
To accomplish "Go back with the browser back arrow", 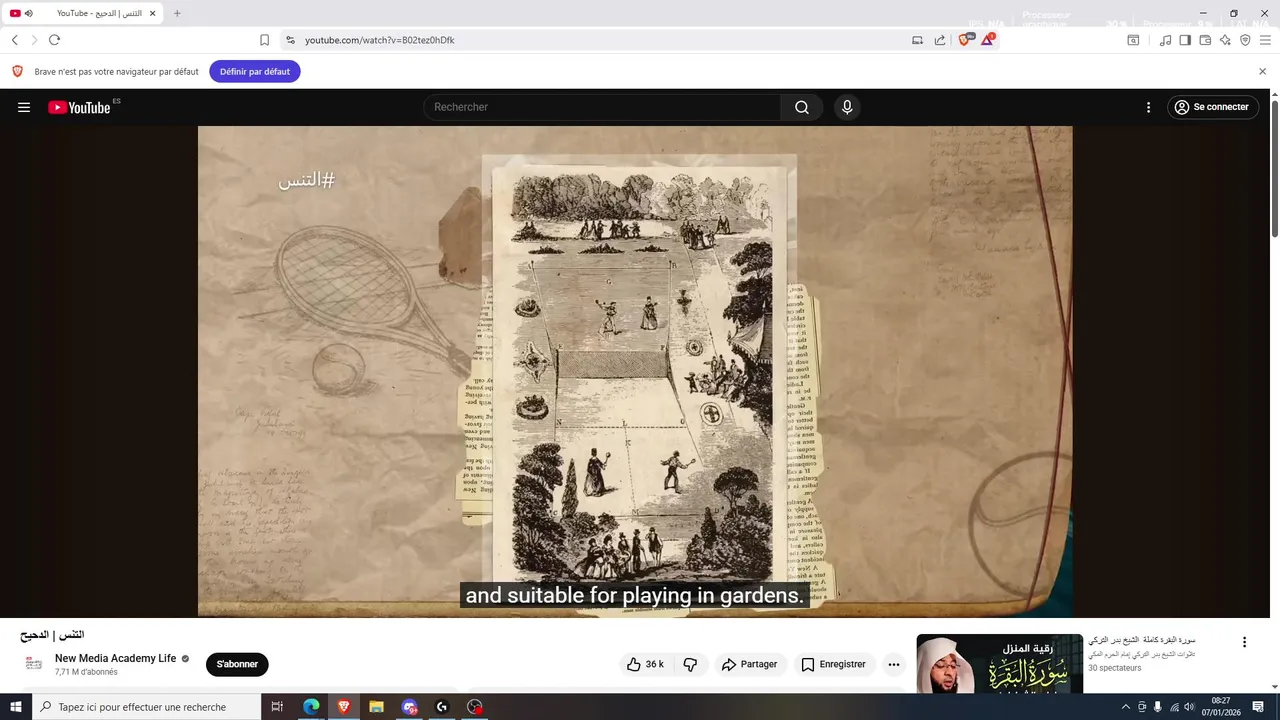I will coord(15,40).
